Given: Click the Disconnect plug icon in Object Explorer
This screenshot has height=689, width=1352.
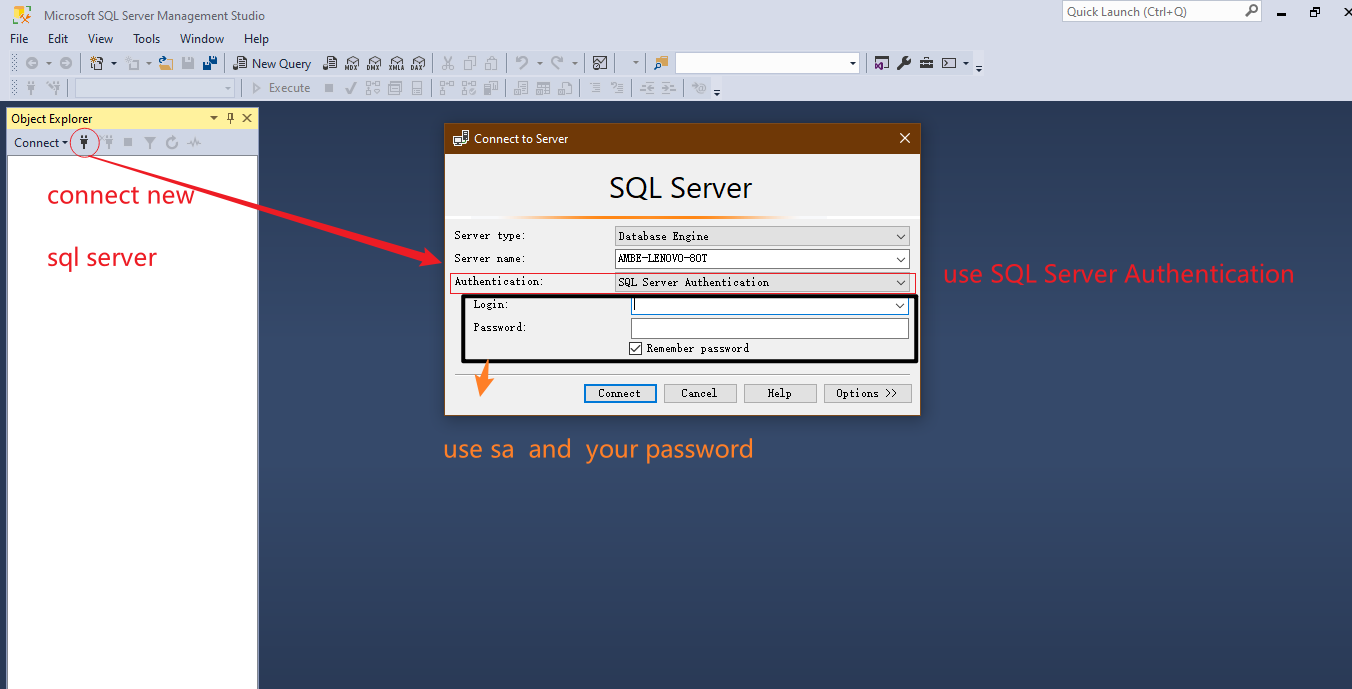Looking at the screenshot, I should click(107, 143).
